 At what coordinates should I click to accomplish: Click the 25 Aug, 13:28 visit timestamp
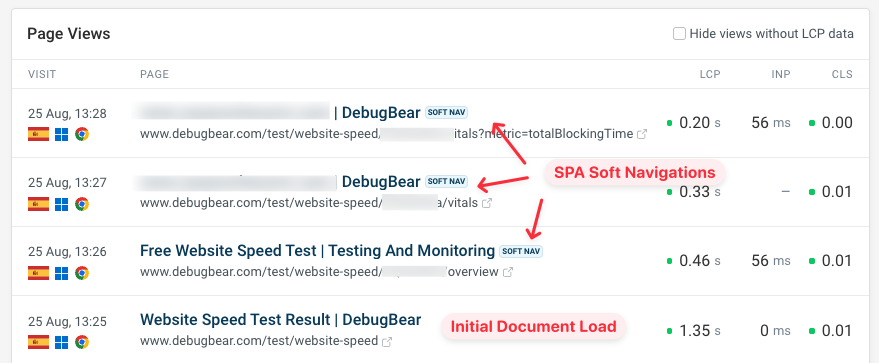coord(67,114)
